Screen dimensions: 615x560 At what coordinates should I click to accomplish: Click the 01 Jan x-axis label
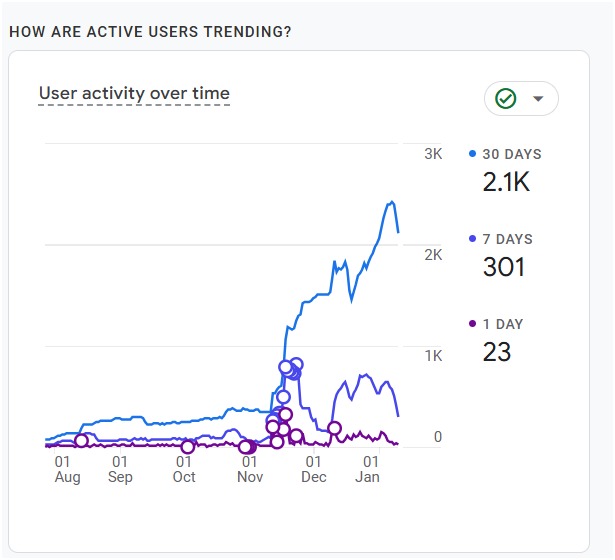(x=370, y=469)
